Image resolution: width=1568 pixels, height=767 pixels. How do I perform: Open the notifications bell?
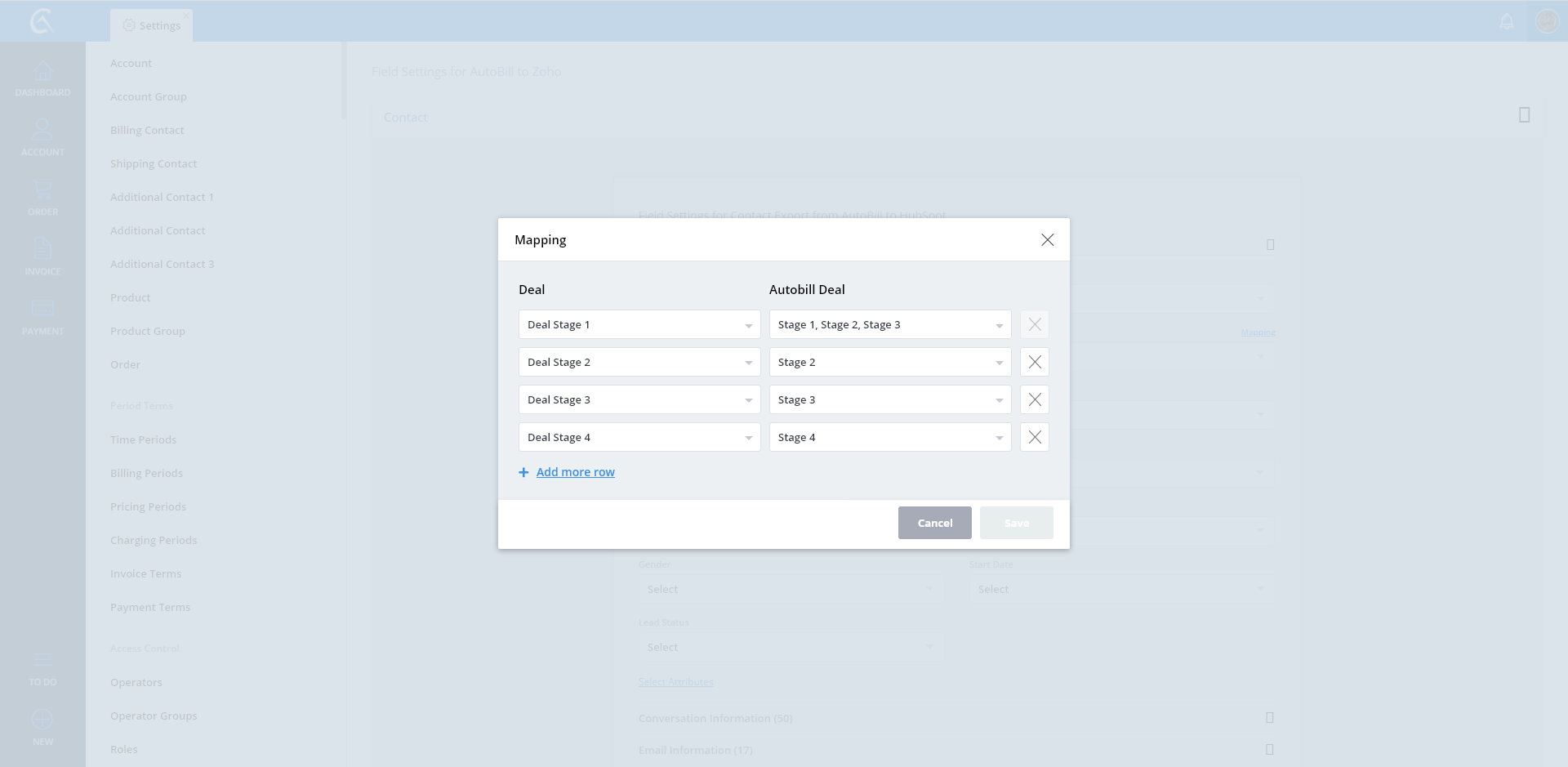coord(1507,21)
